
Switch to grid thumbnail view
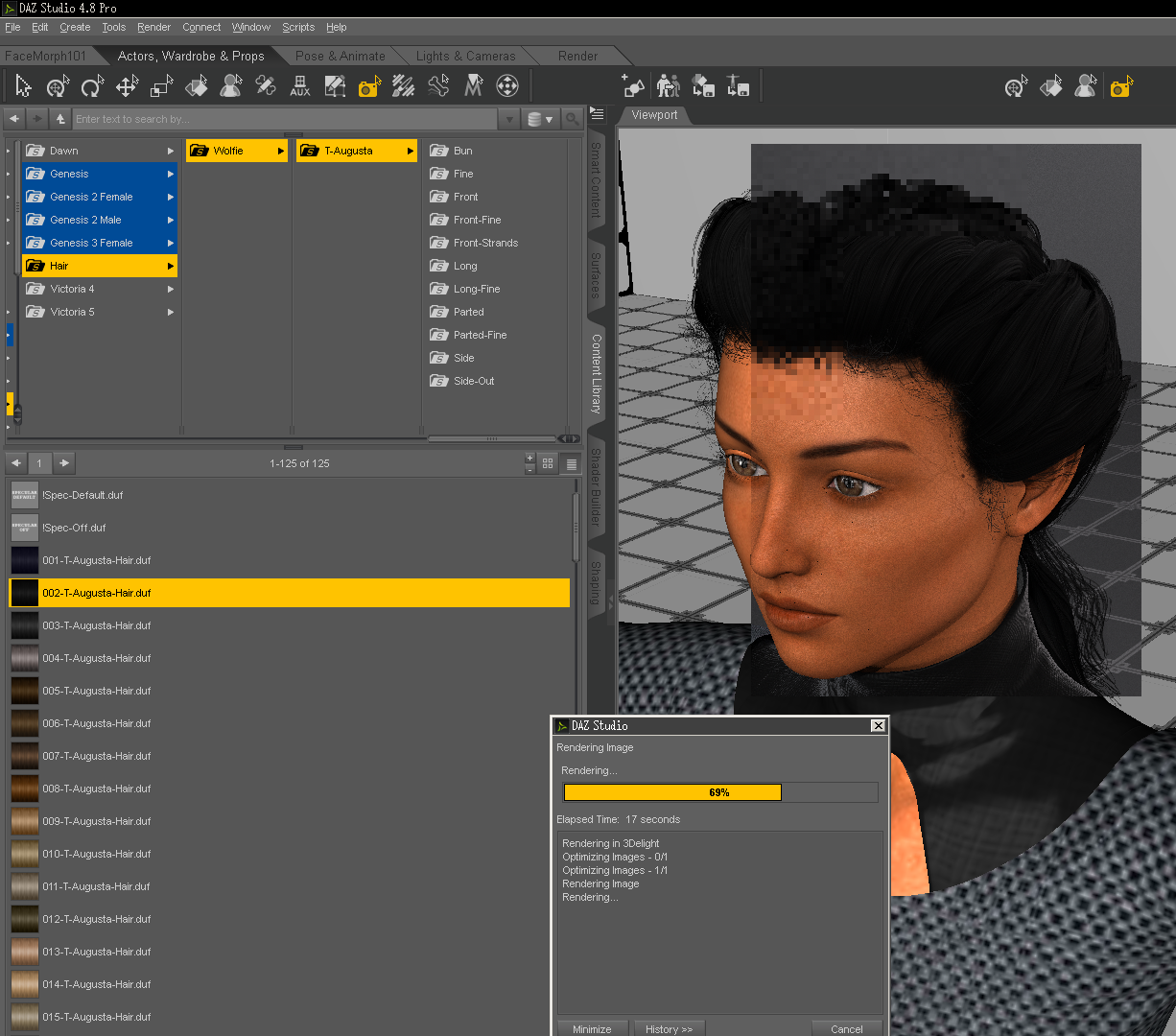coord(548,463)
